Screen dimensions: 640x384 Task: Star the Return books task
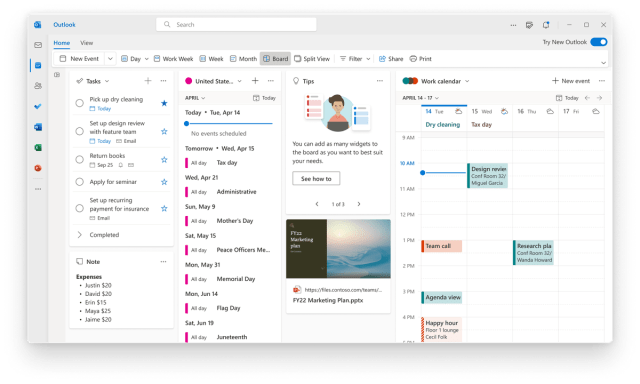164,160
